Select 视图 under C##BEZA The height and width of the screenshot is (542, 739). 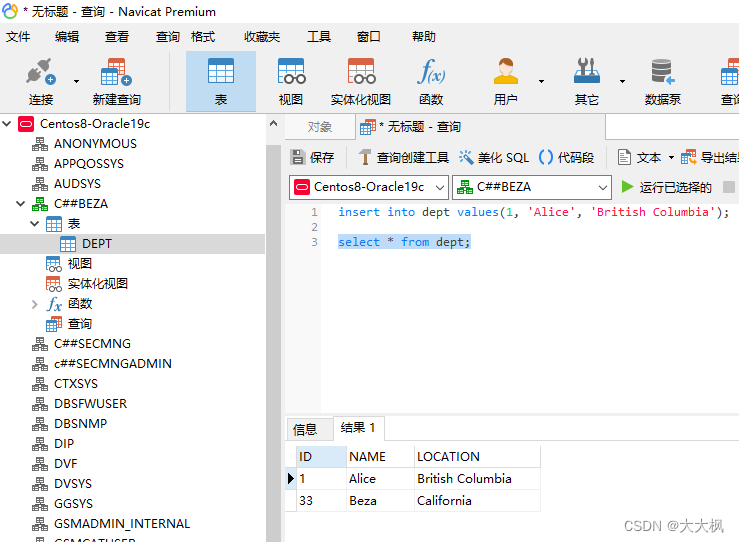click(79, 264)
